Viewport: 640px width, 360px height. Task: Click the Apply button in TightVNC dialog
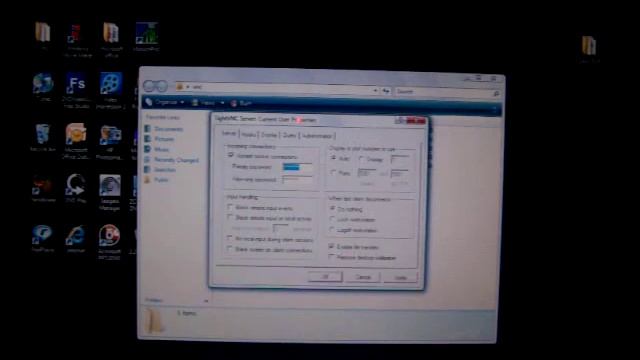point(400,278)
